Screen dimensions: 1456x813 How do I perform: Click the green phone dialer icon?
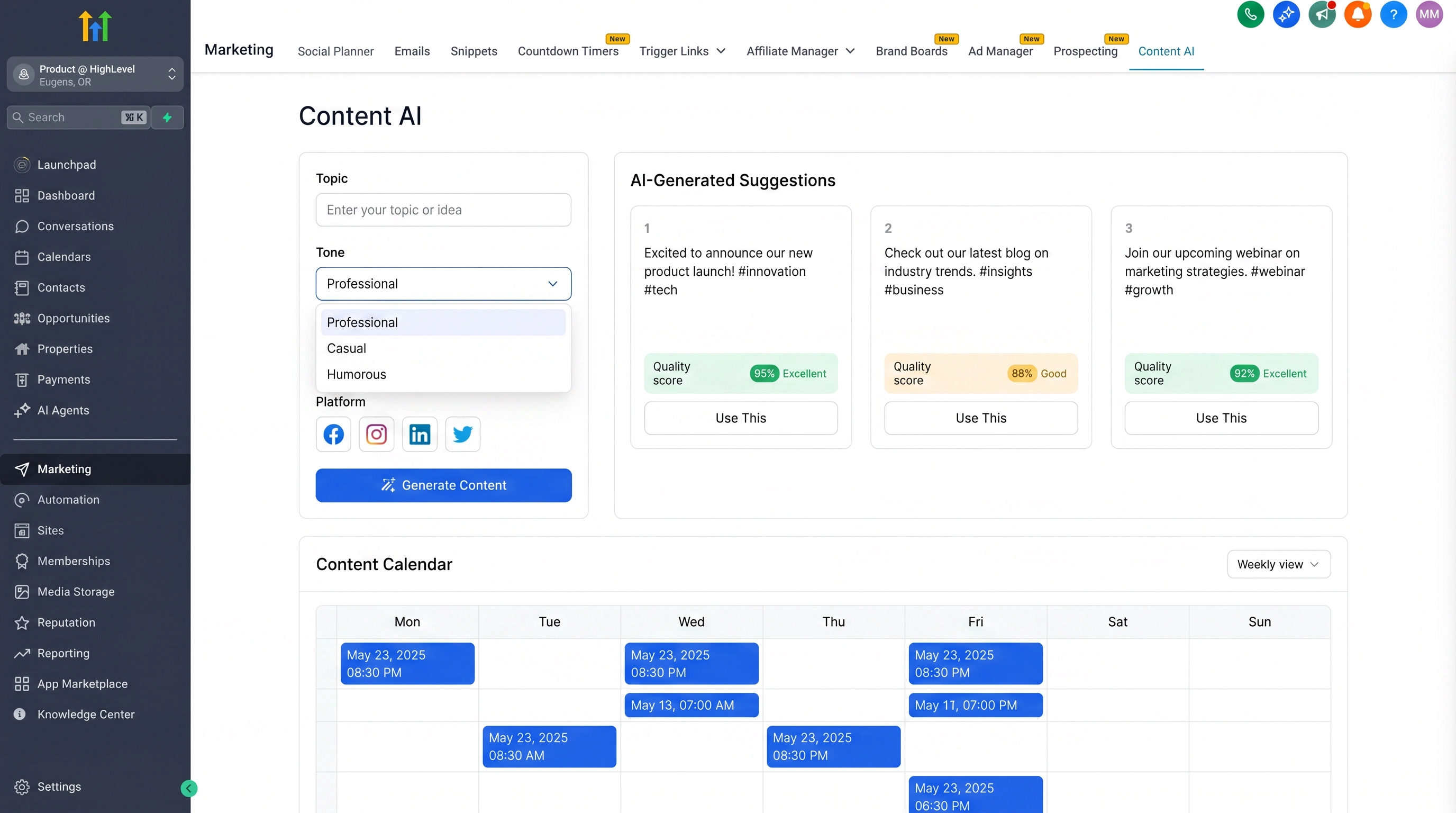click(x=1250, y=14)
